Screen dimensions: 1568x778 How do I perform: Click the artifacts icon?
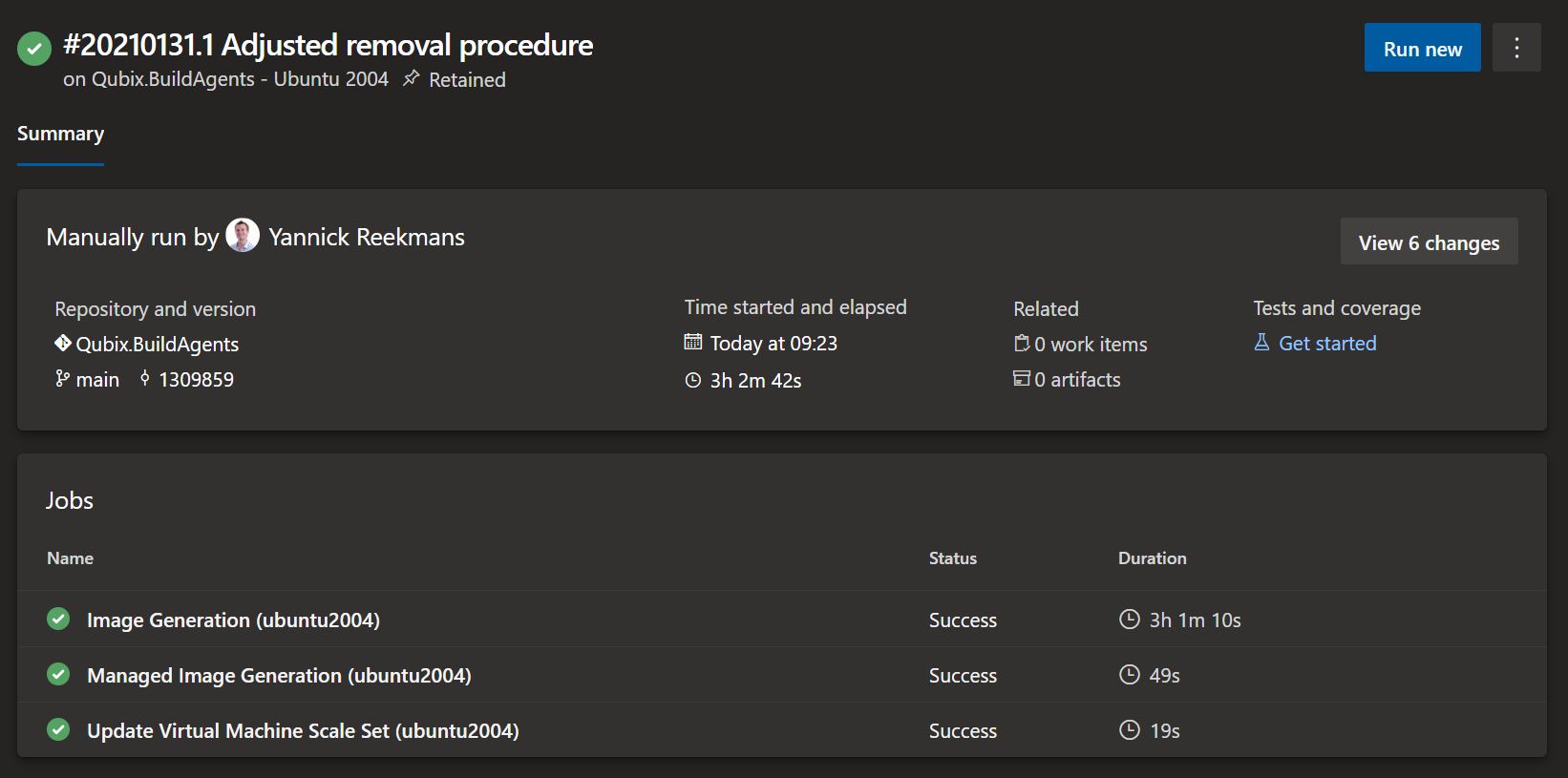[x=1022, y=379]
